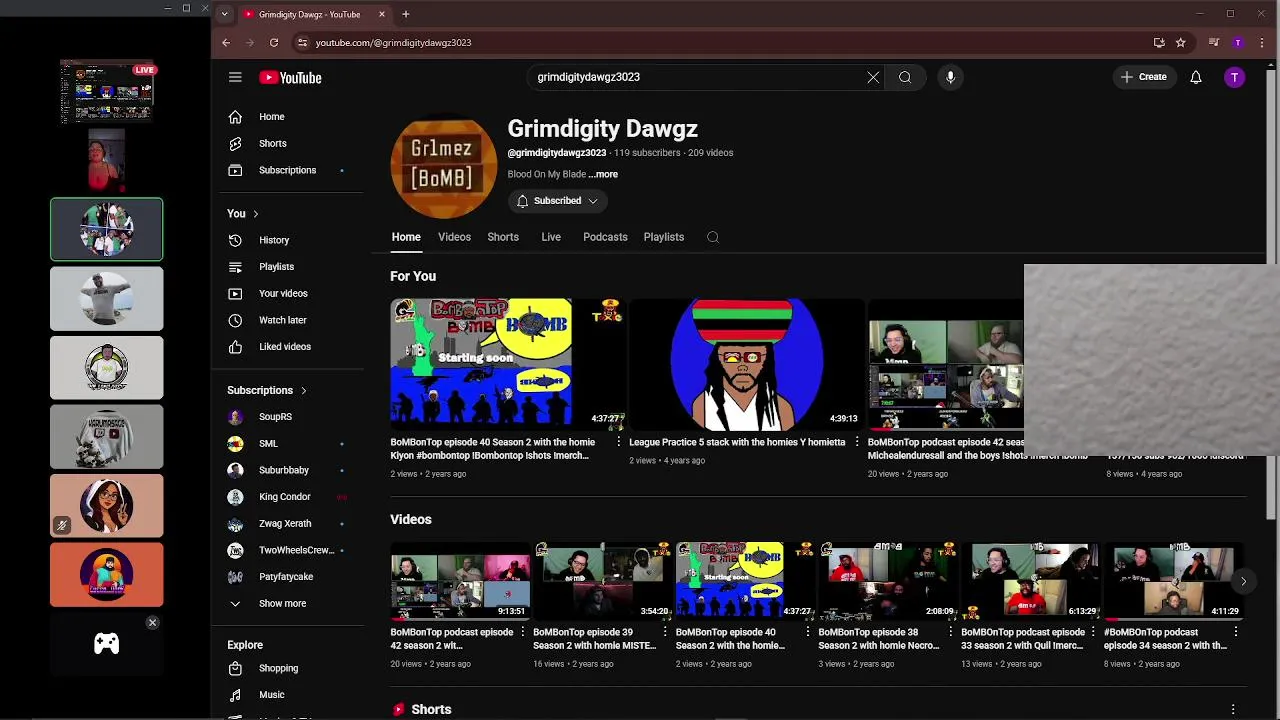Click the Grimdigity Dawgz channel avatar

pos(444,166)
